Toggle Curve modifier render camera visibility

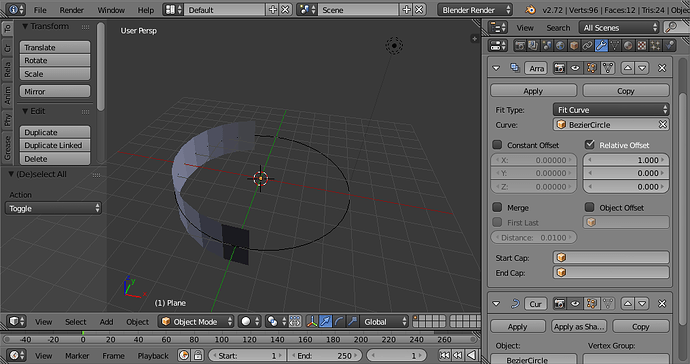click(x=559, y=303)
